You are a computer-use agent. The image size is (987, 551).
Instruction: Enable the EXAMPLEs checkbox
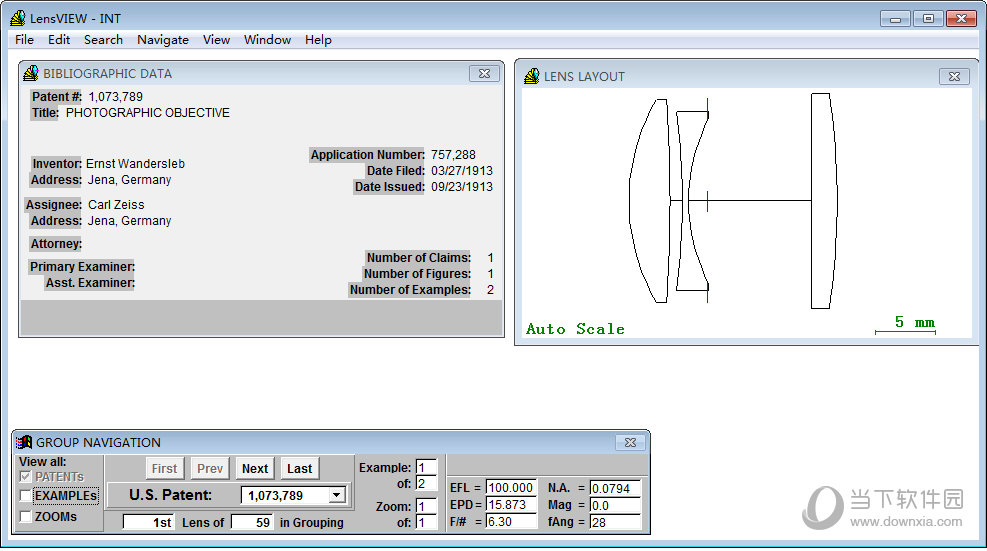coord(25,496)
